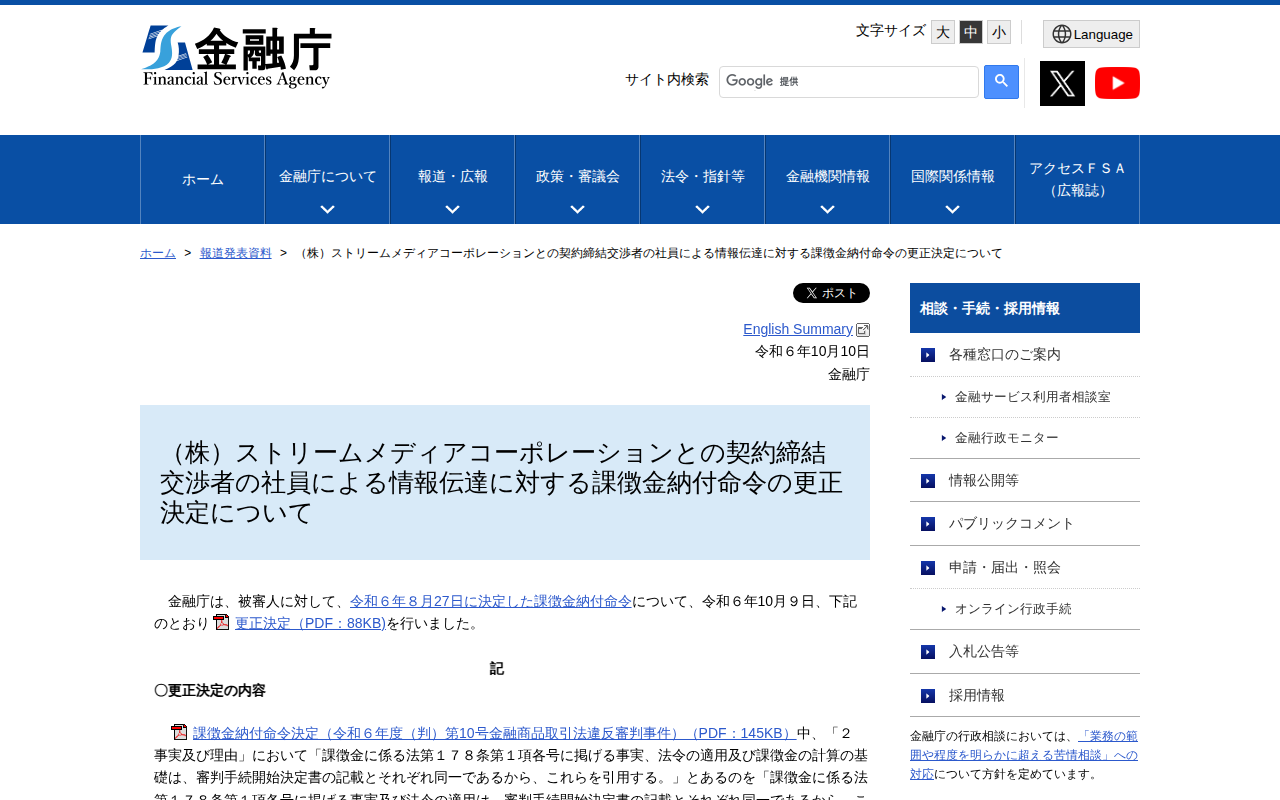Click arrow icon beside 申請・届出・照会
The width and height of the screenshot is (1280, 800).
(928, 568)
